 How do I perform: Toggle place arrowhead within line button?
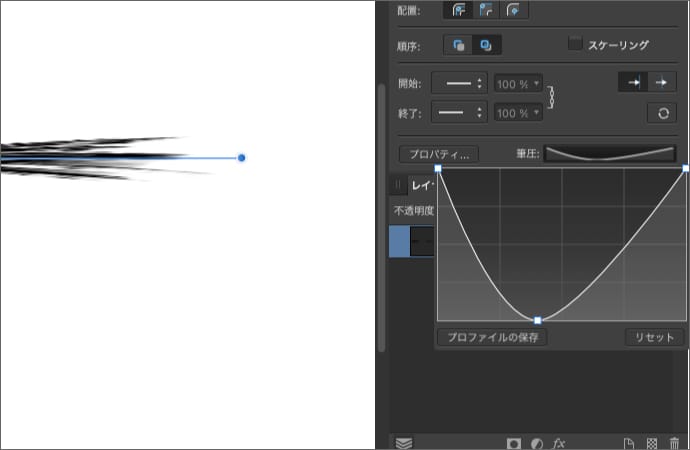(633, 82)
